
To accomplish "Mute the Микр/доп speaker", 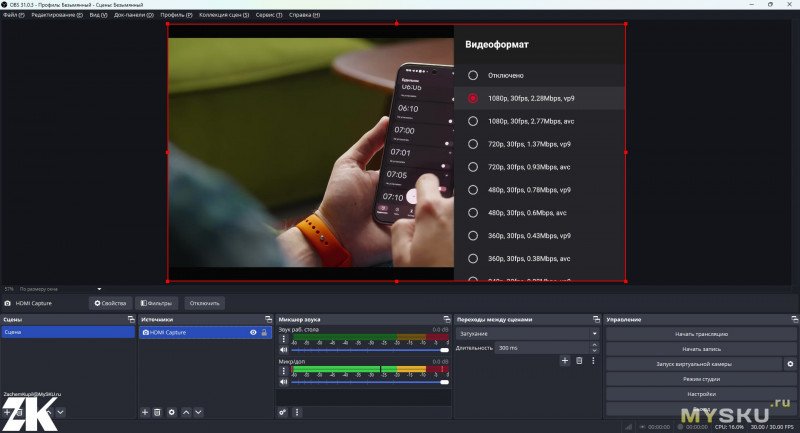I will pyautogui.click(x=284, y=381).
